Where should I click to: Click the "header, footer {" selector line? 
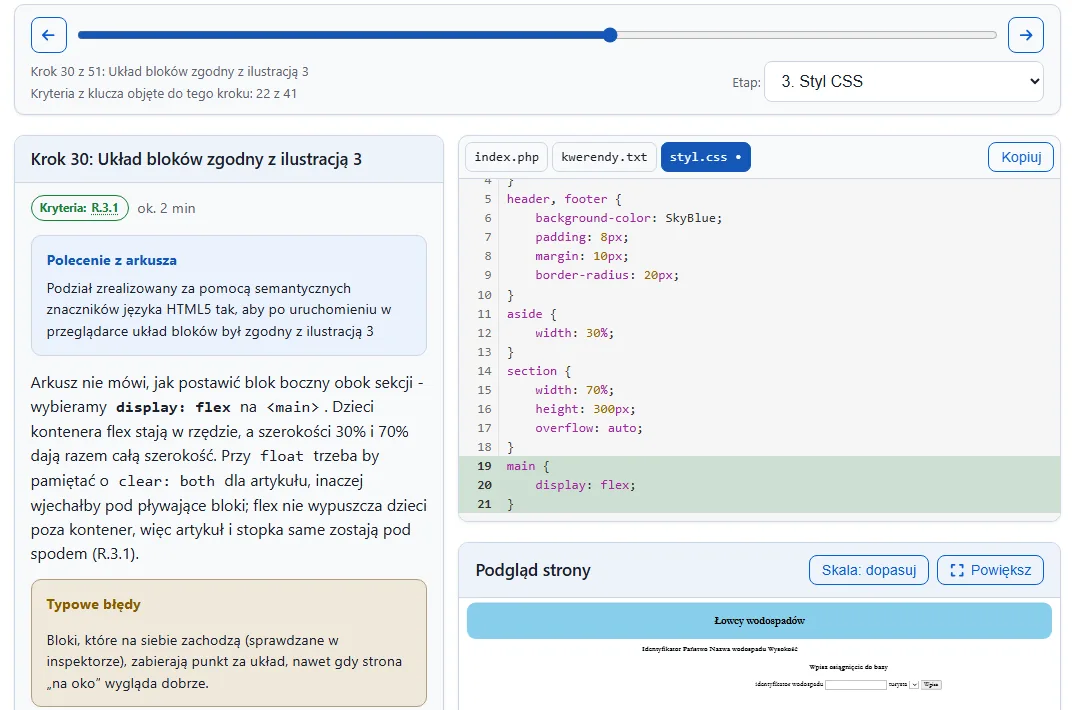[x=564, y=199]
